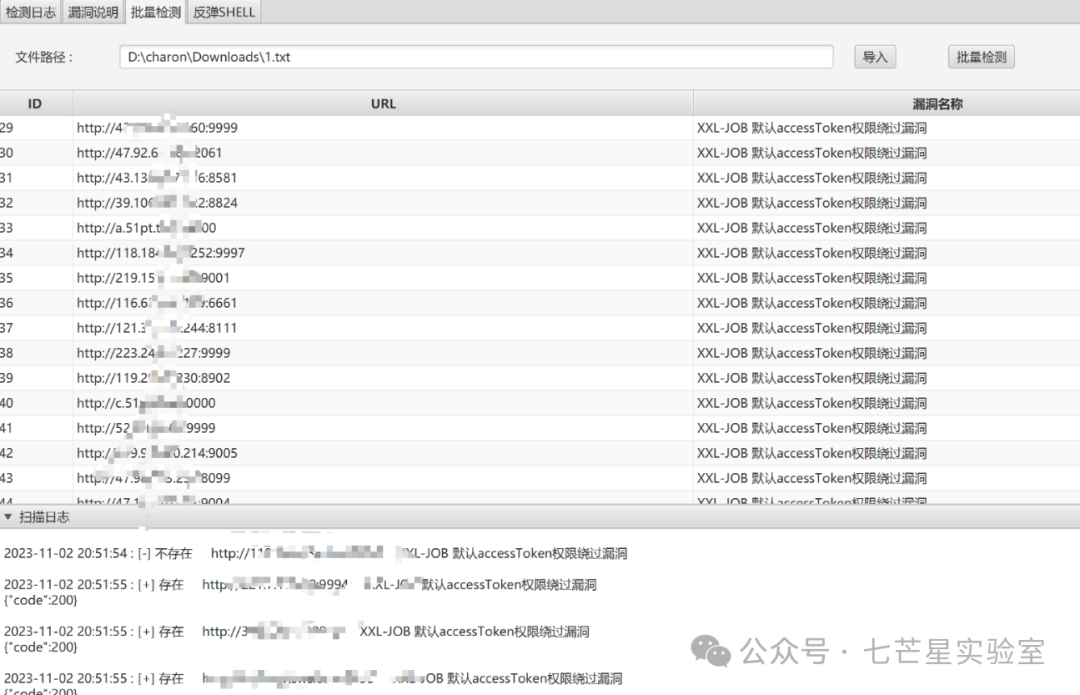Click the URL starting http://219.15

click(x=153, y=278)
